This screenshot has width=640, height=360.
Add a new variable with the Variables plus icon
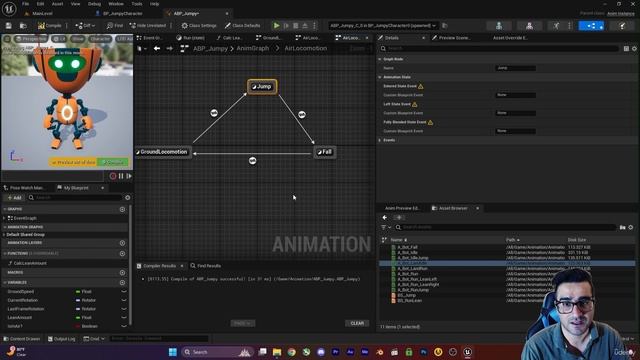[x=122, y=282]
